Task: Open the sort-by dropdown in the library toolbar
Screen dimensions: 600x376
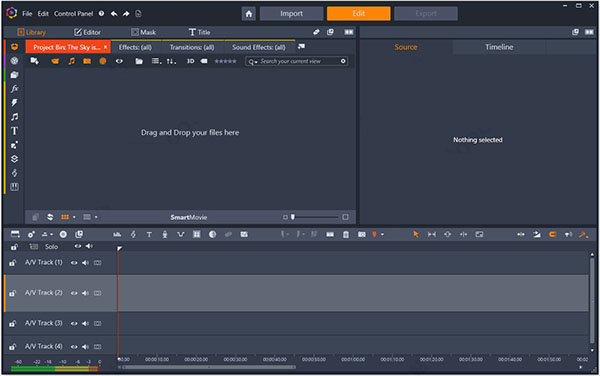Action: coord(171,61)
